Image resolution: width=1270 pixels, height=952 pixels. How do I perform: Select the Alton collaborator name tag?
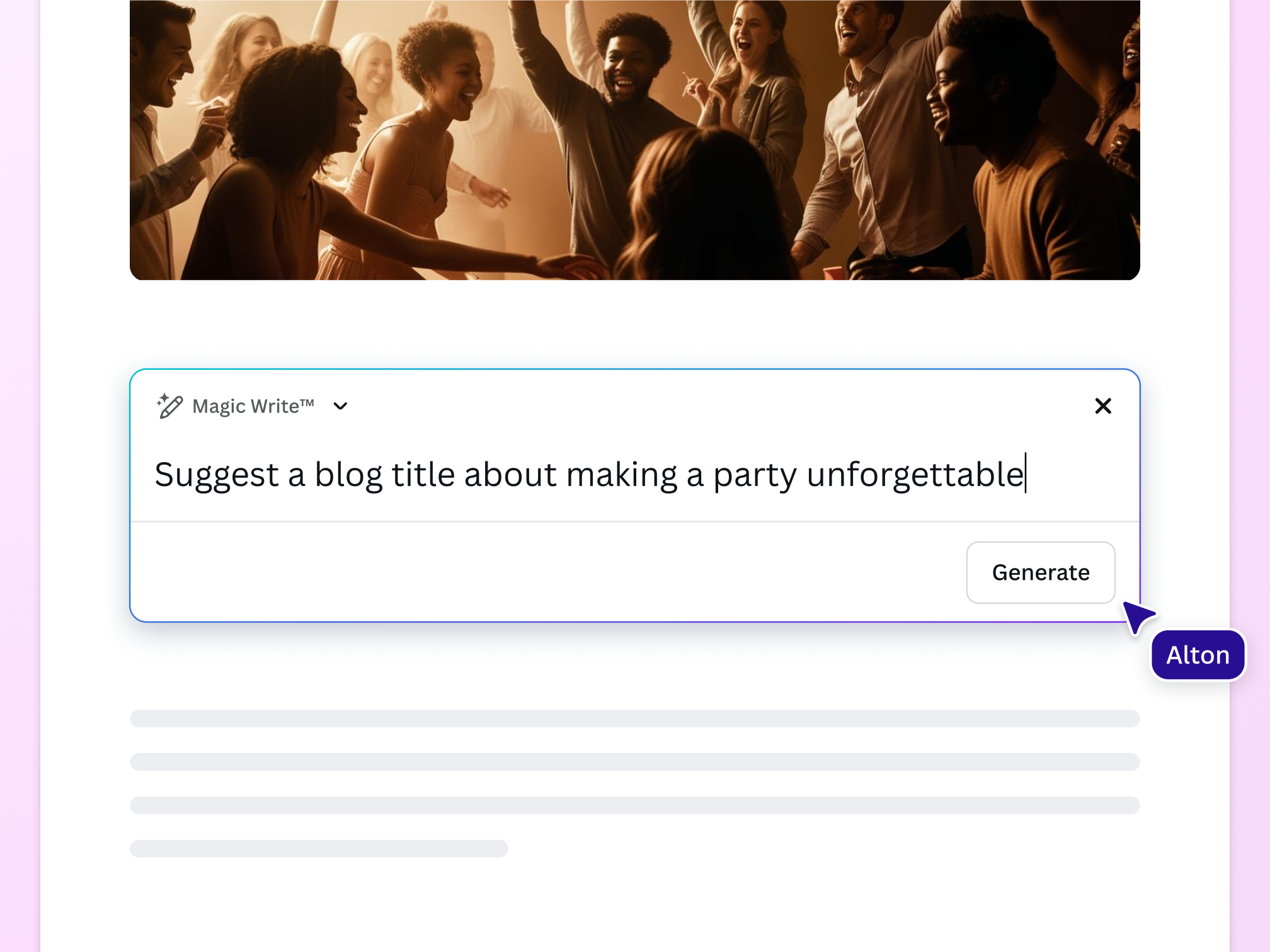click(x=1198, y=655)
